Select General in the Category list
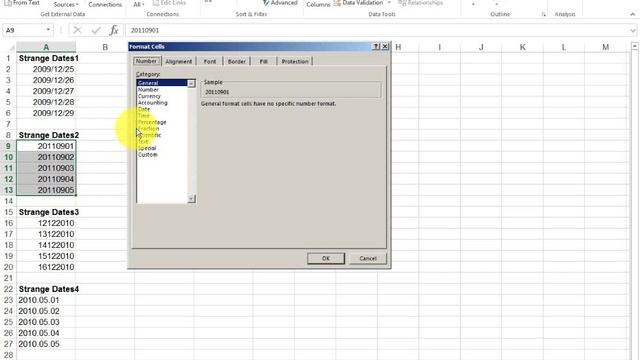Image resolution: width=640 pixels, height=360 pixels. click(162, 83)
